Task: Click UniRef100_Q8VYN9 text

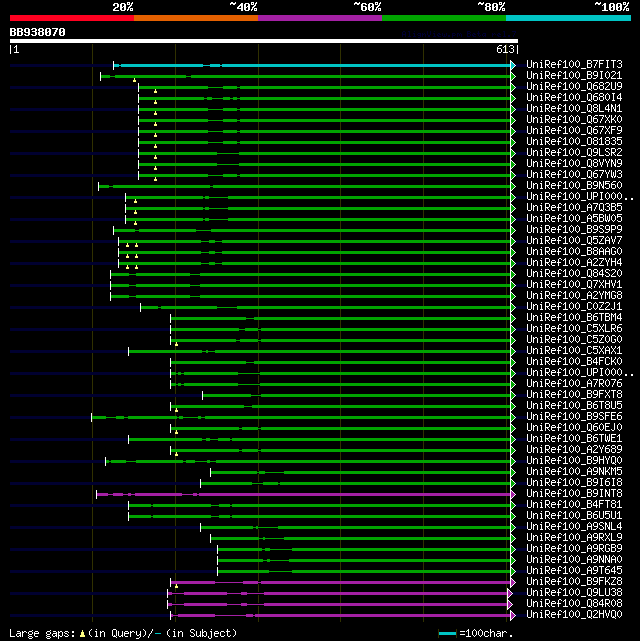Action: (x=574, y=164)
